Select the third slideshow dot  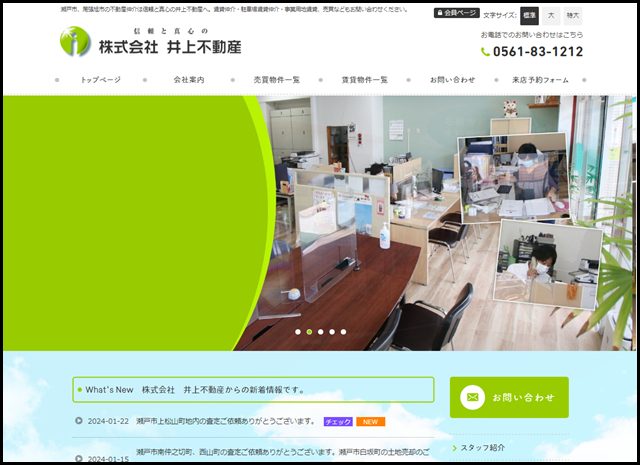point(321,332)
